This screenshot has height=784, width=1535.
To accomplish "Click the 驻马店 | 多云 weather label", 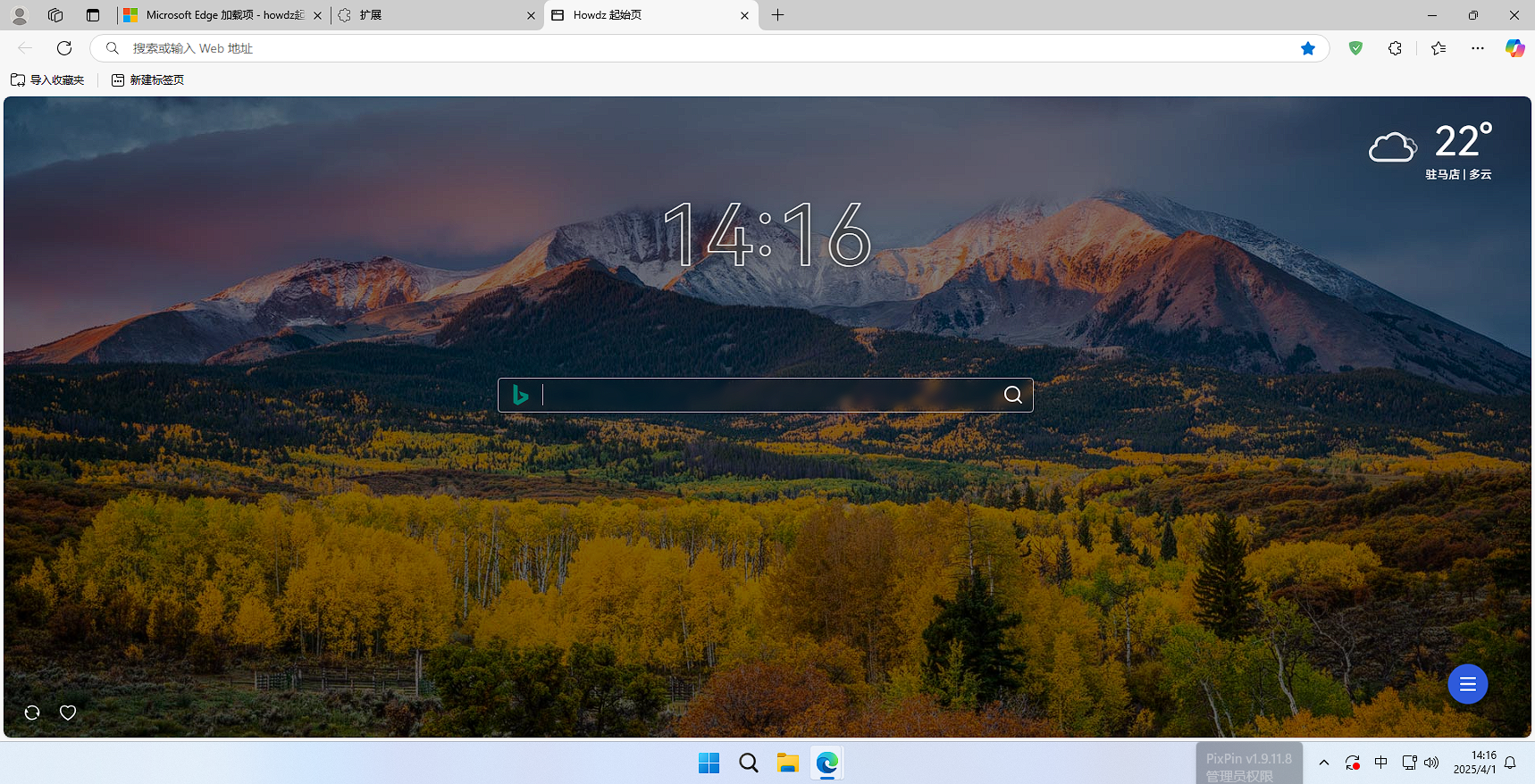I will [1458, 175].
